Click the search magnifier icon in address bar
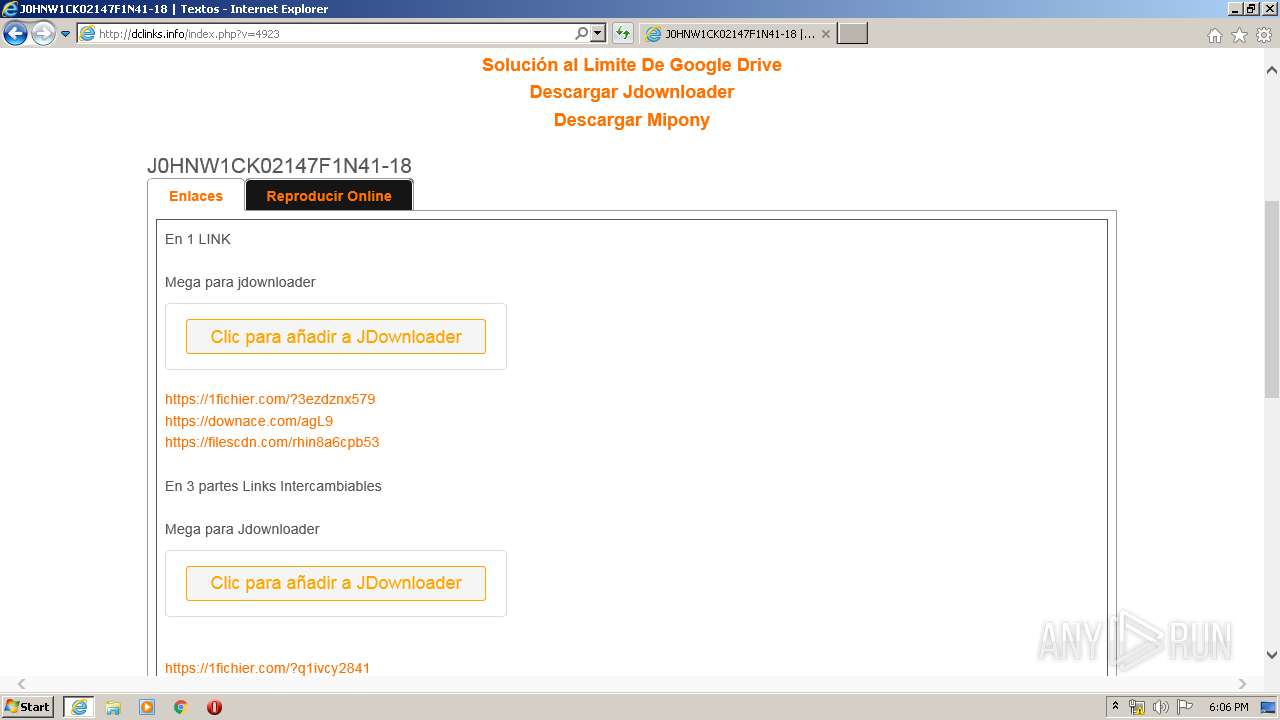Image resolution: width=1280 pixels, height=720 pixels. click(x=581, y=33)
